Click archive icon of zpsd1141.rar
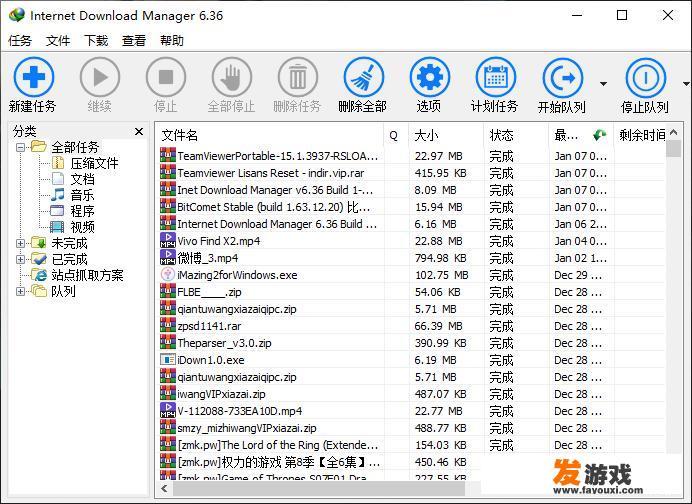692x504 pixels. (168, 326)
